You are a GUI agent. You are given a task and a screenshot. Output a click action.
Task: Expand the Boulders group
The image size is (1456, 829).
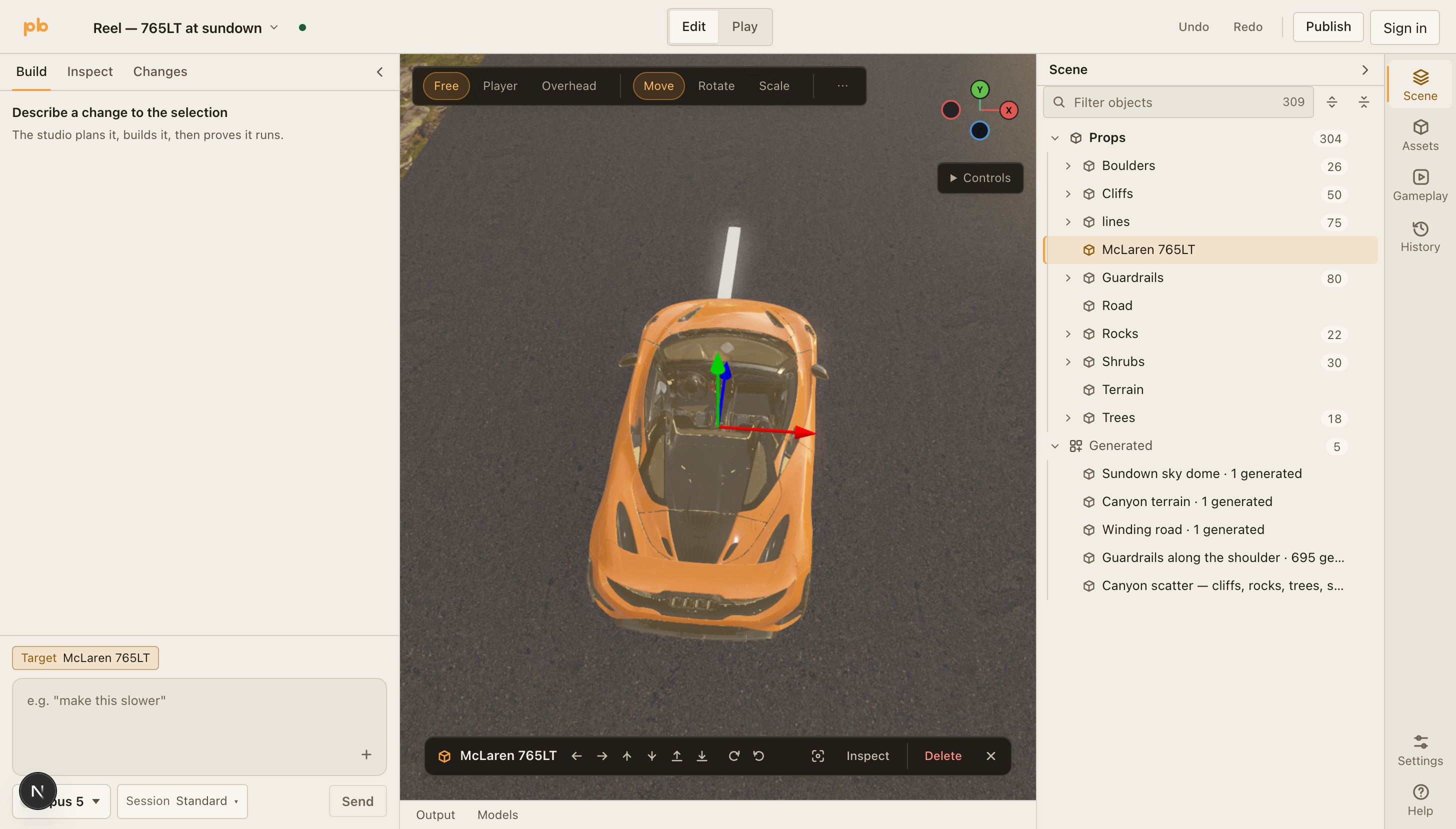point(1068,165)
